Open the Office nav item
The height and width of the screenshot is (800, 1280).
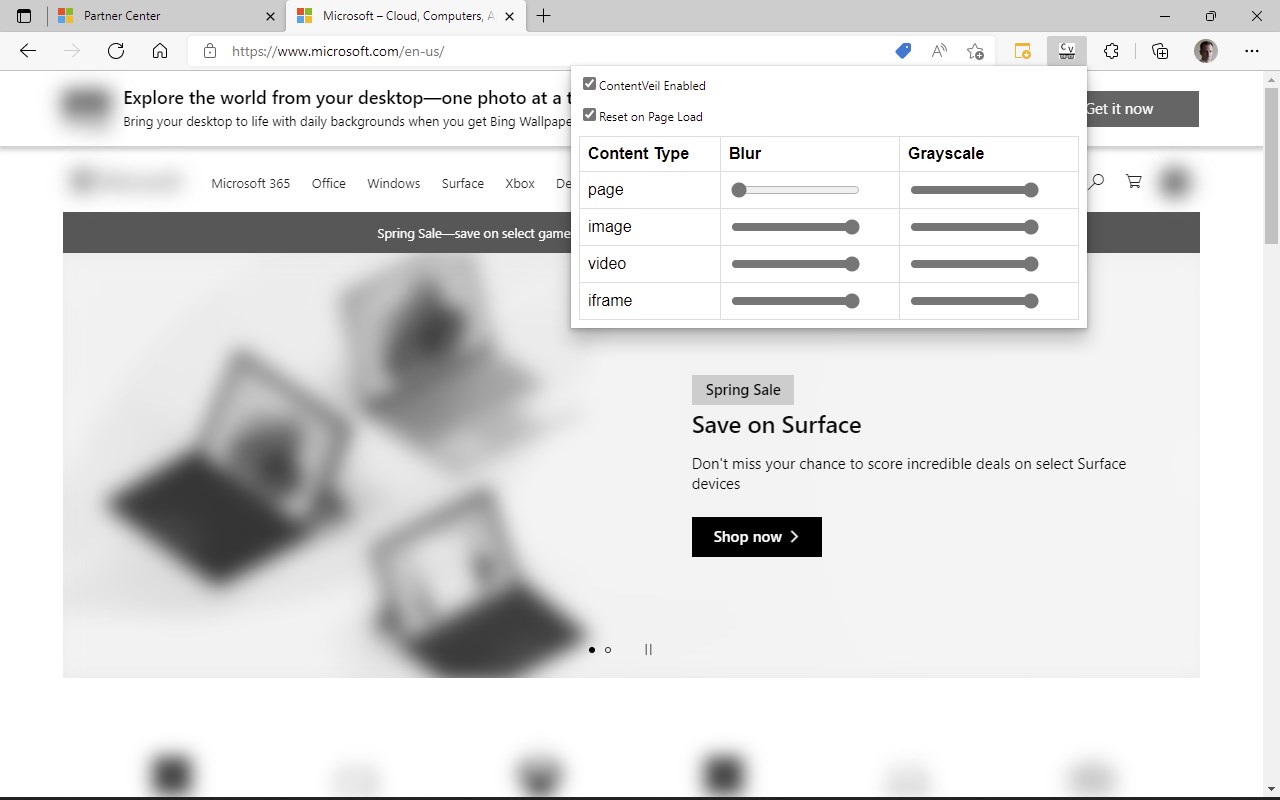[328, 183]
